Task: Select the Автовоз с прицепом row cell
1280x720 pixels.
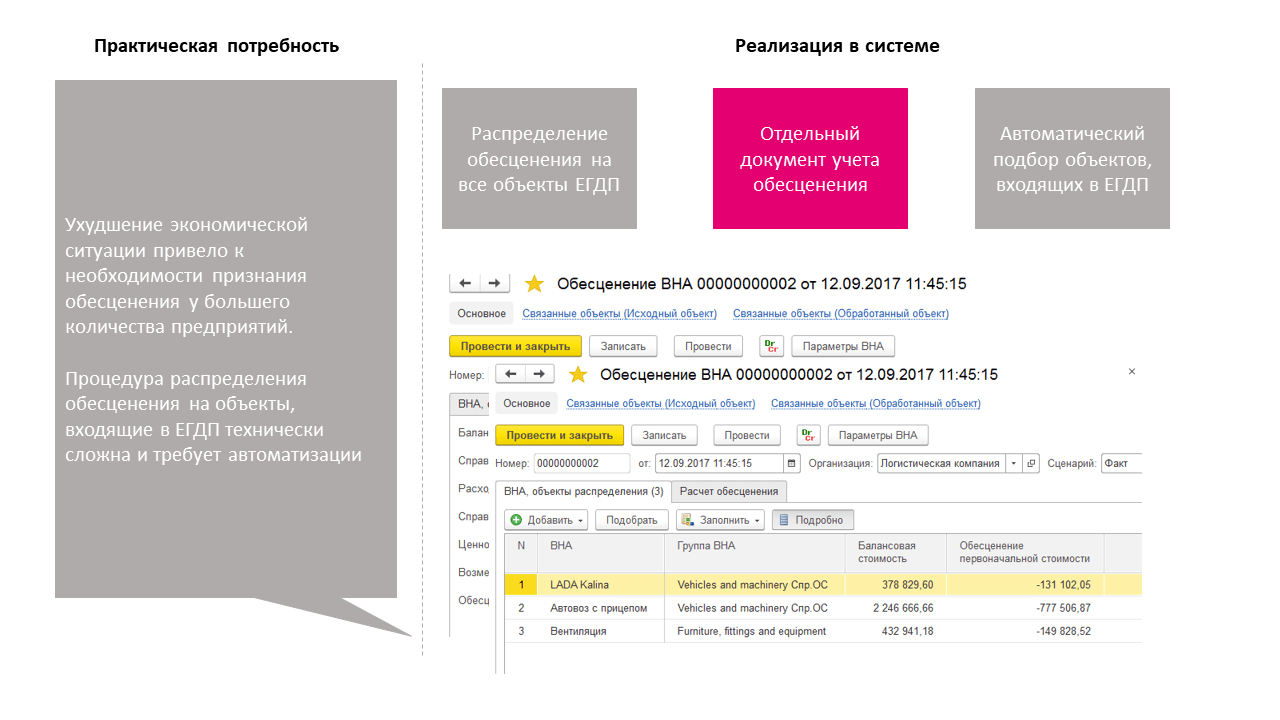Action: click(x=601, y=608)
